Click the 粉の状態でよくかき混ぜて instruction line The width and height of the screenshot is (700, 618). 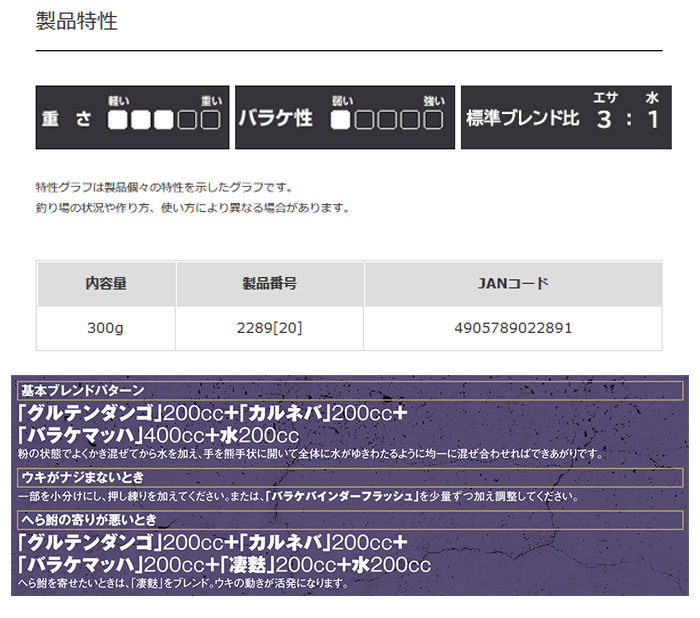click(311, 455)
